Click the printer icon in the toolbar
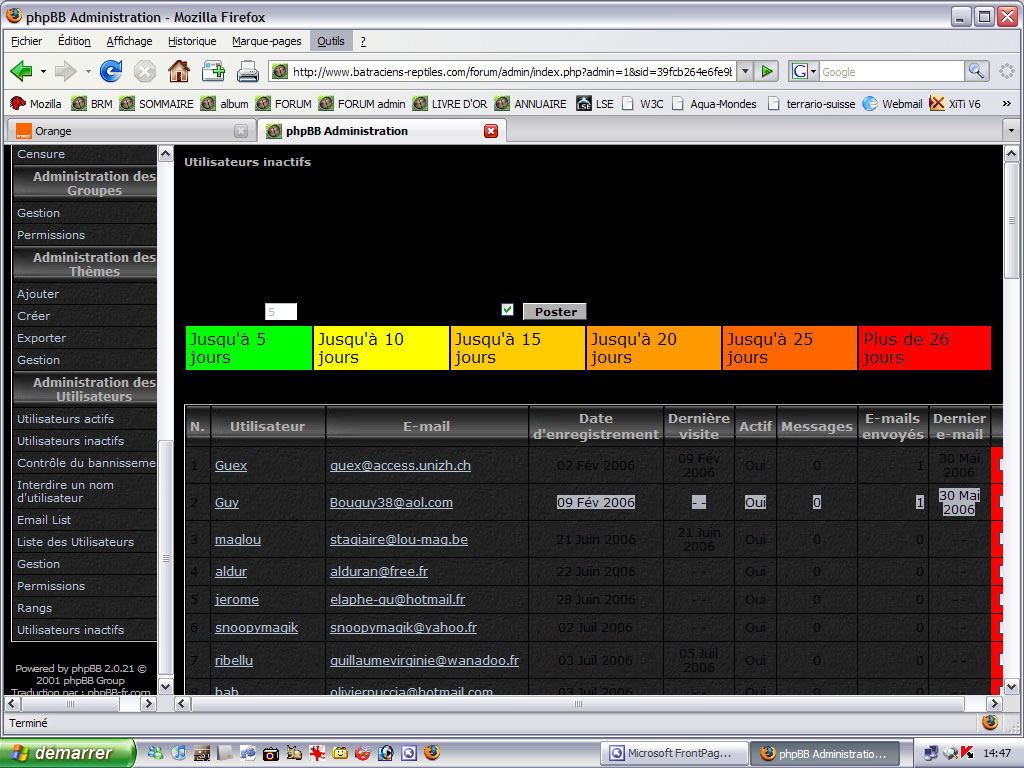The image size is (1024, 768). coord(248,71)
